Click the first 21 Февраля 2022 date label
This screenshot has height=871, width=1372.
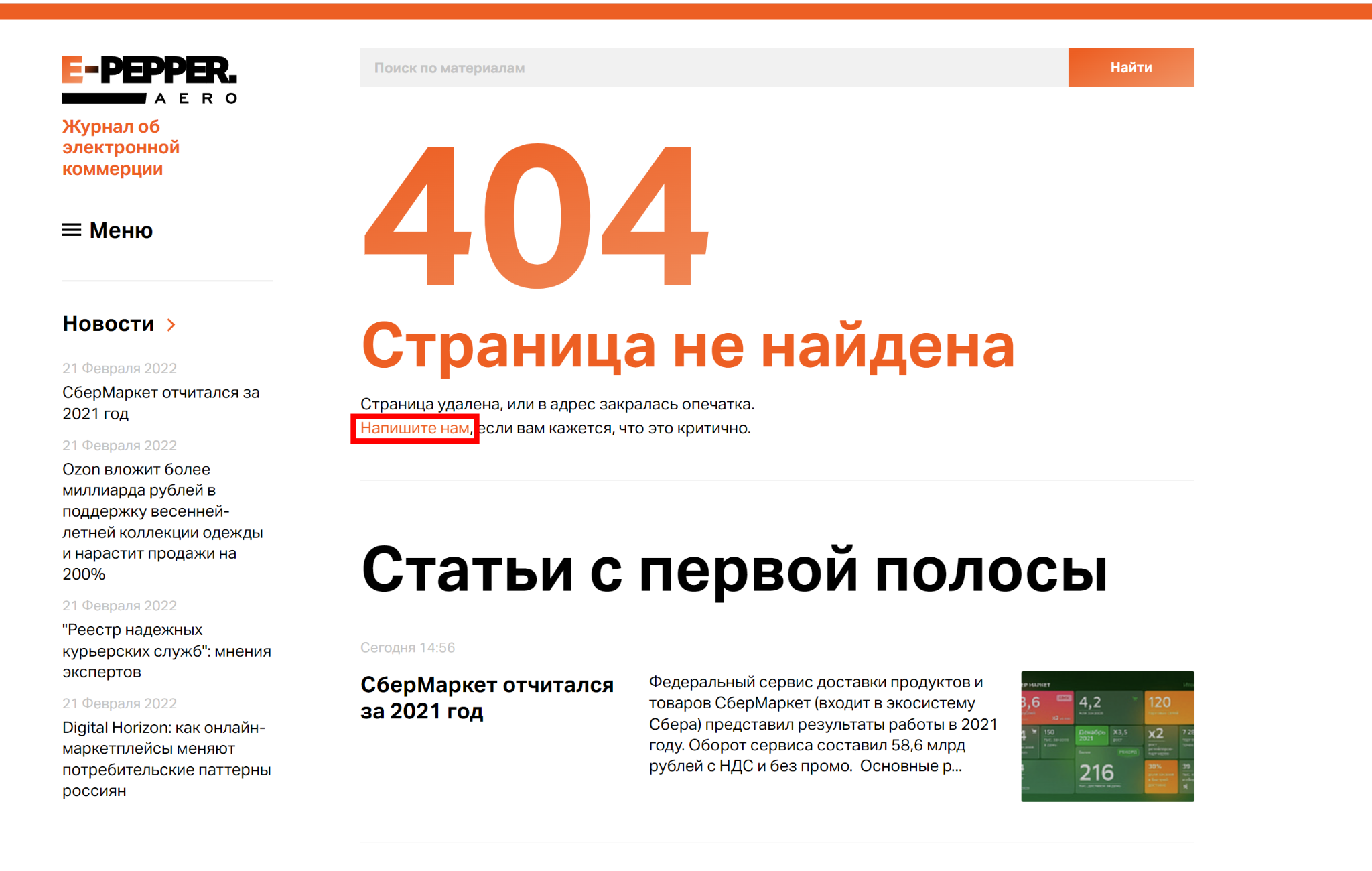pyautogui.click(x=119, y=368)
